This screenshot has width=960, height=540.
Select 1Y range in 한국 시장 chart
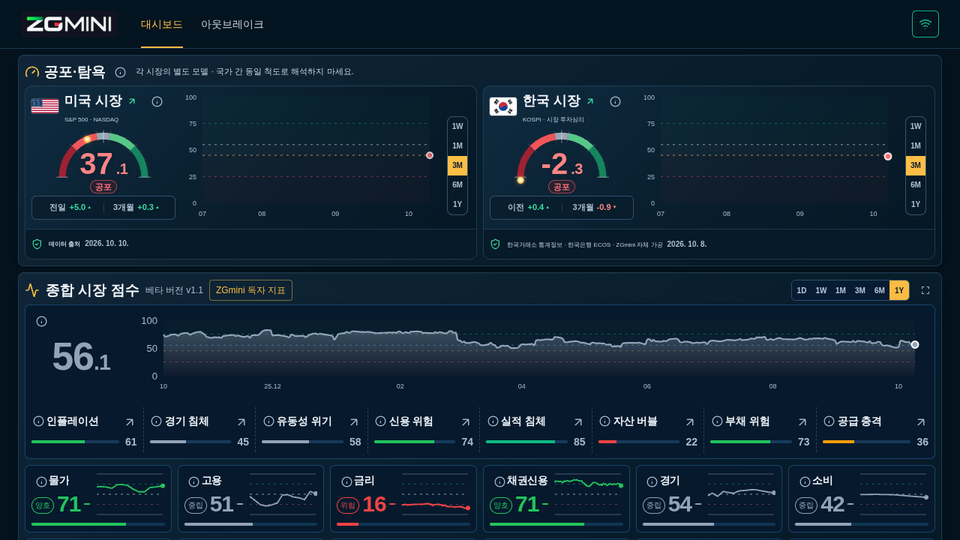coord(915,204)
